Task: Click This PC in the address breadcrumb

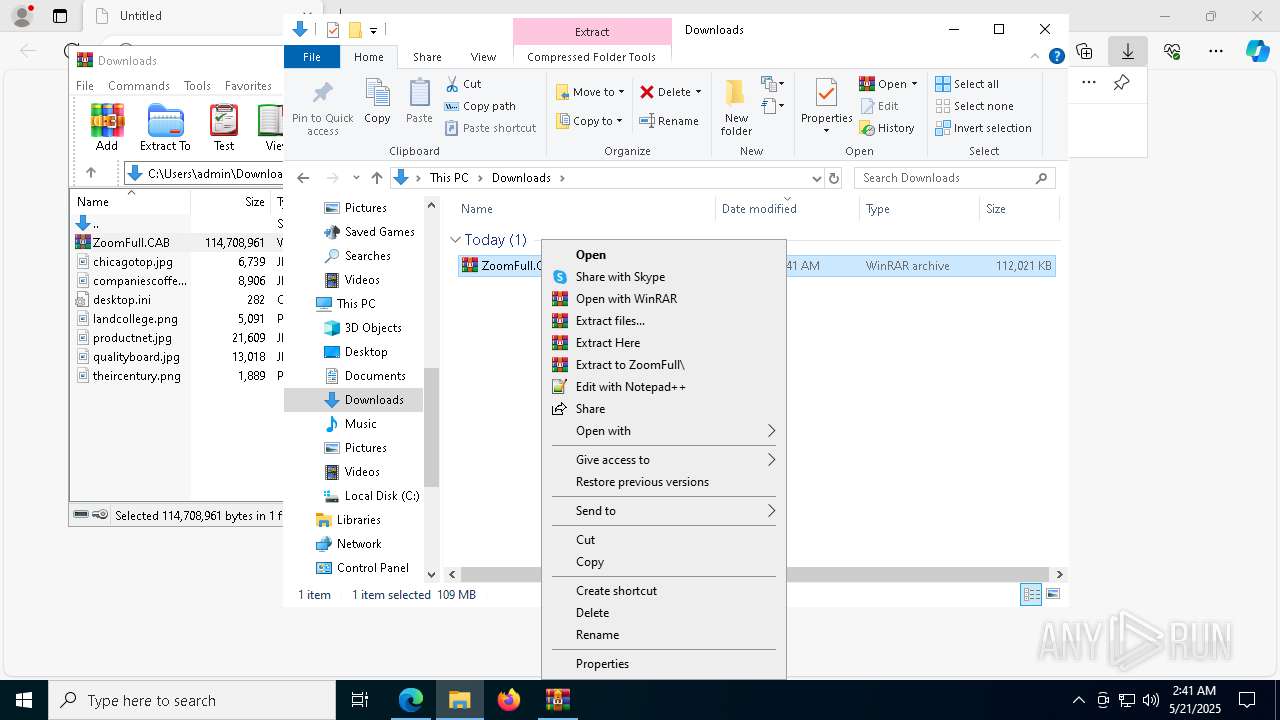Action: 449,178
